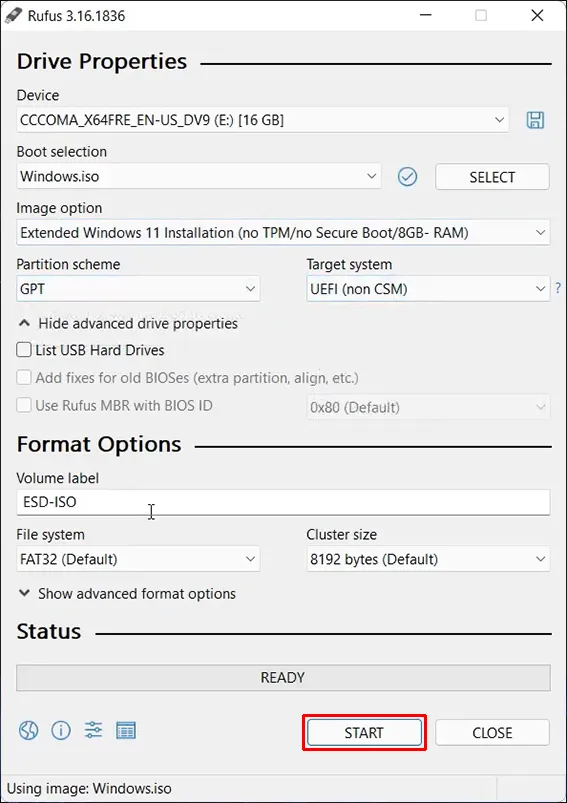Open the language globe icon
This screenshot has width=567, height=803.
tap(29, 730)
